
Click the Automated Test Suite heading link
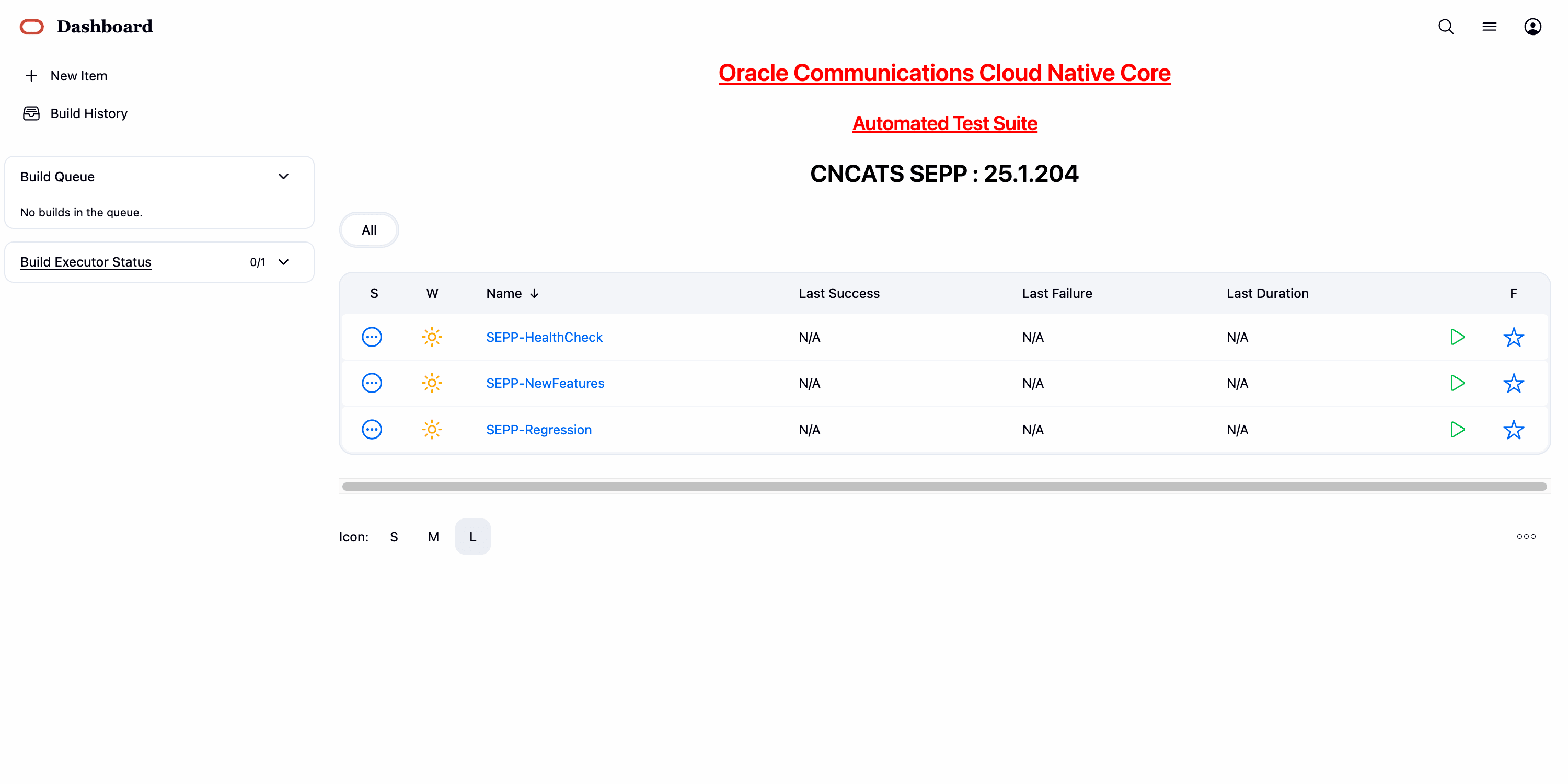pyautogui.click(x=944, y=123)
